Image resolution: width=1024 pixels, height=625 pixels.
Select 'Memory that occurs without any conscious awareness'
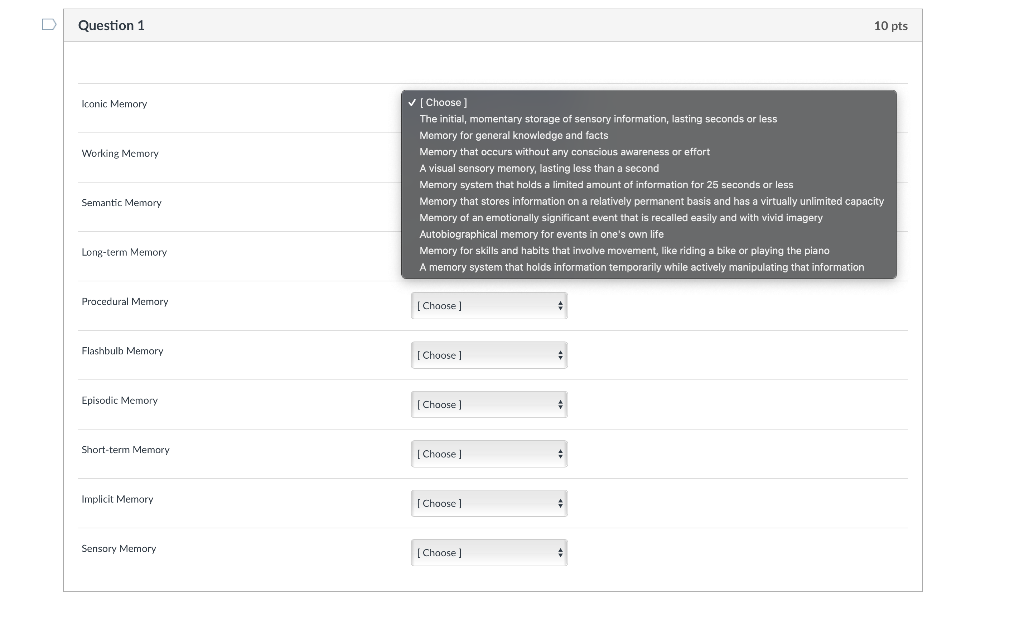564,152
